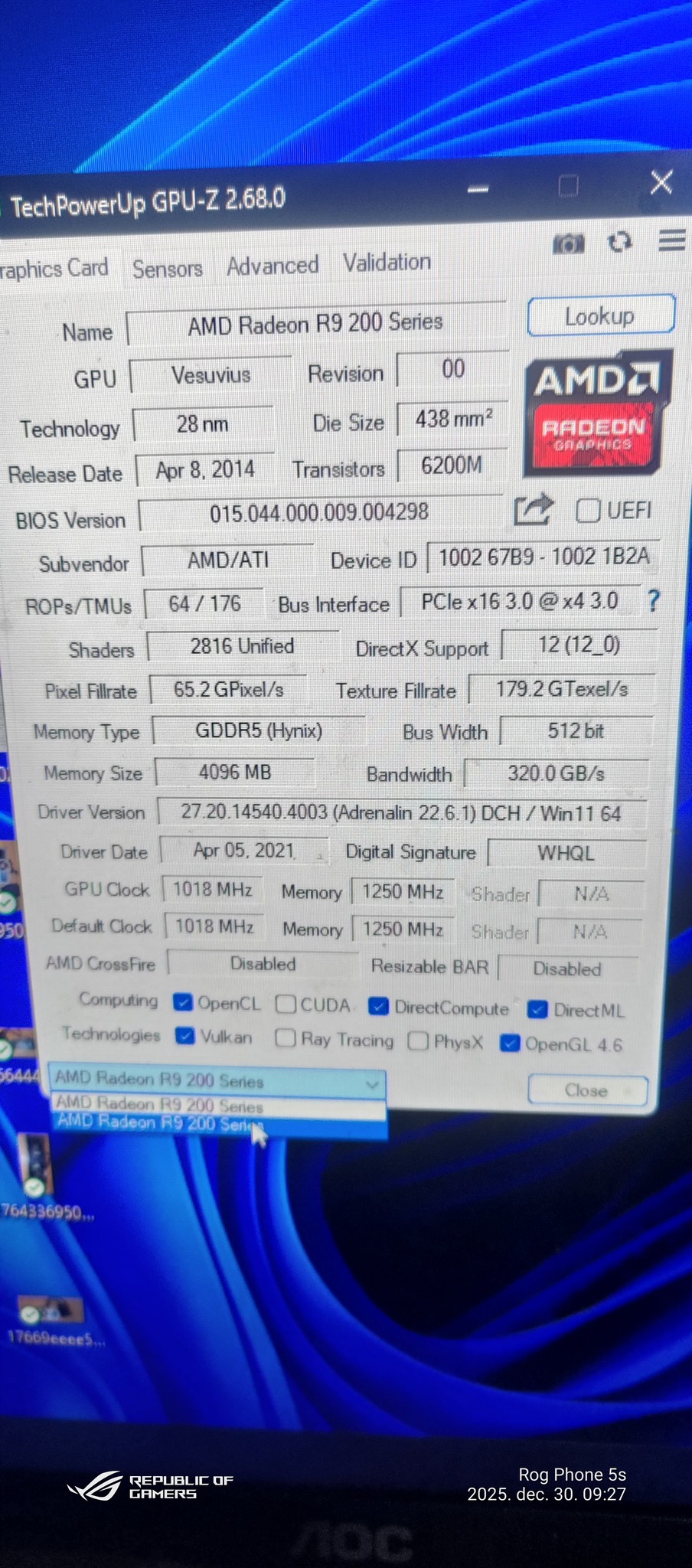The height and width of the screenshot is (1568, 692).
Task: Click the GPU field showing Vesuvius
Action: (x=211, y=375)
